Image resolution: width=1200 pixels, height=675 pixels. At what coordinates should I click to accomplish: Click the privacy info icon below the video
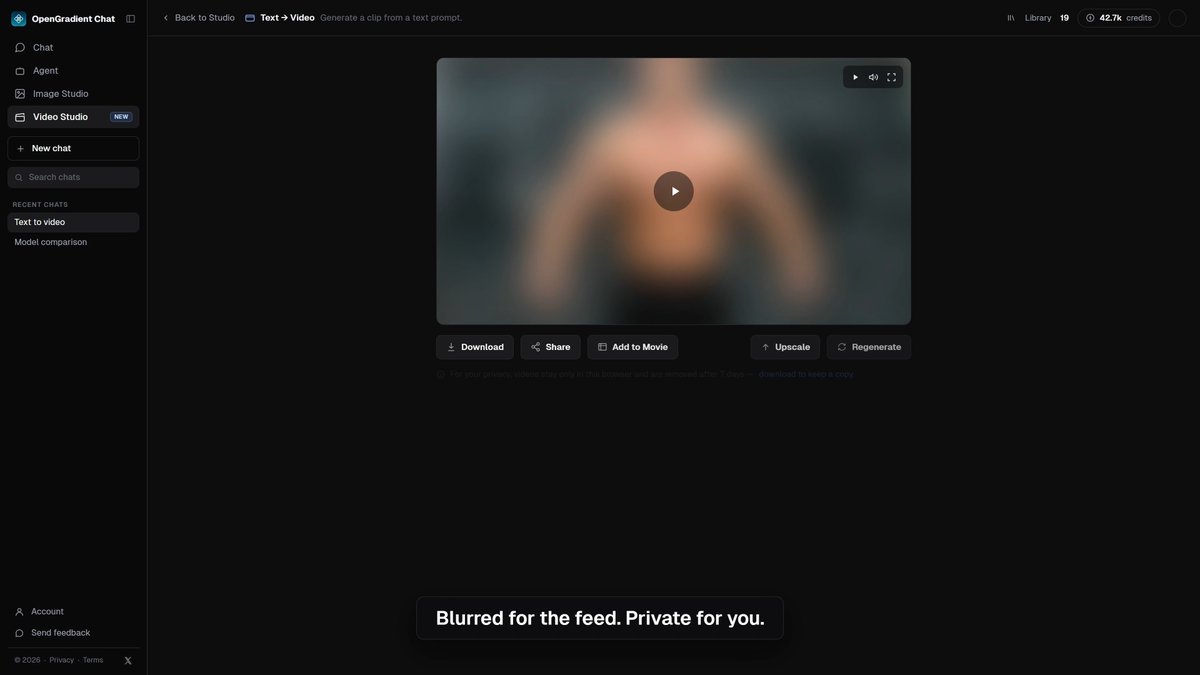tap(441, 374)
